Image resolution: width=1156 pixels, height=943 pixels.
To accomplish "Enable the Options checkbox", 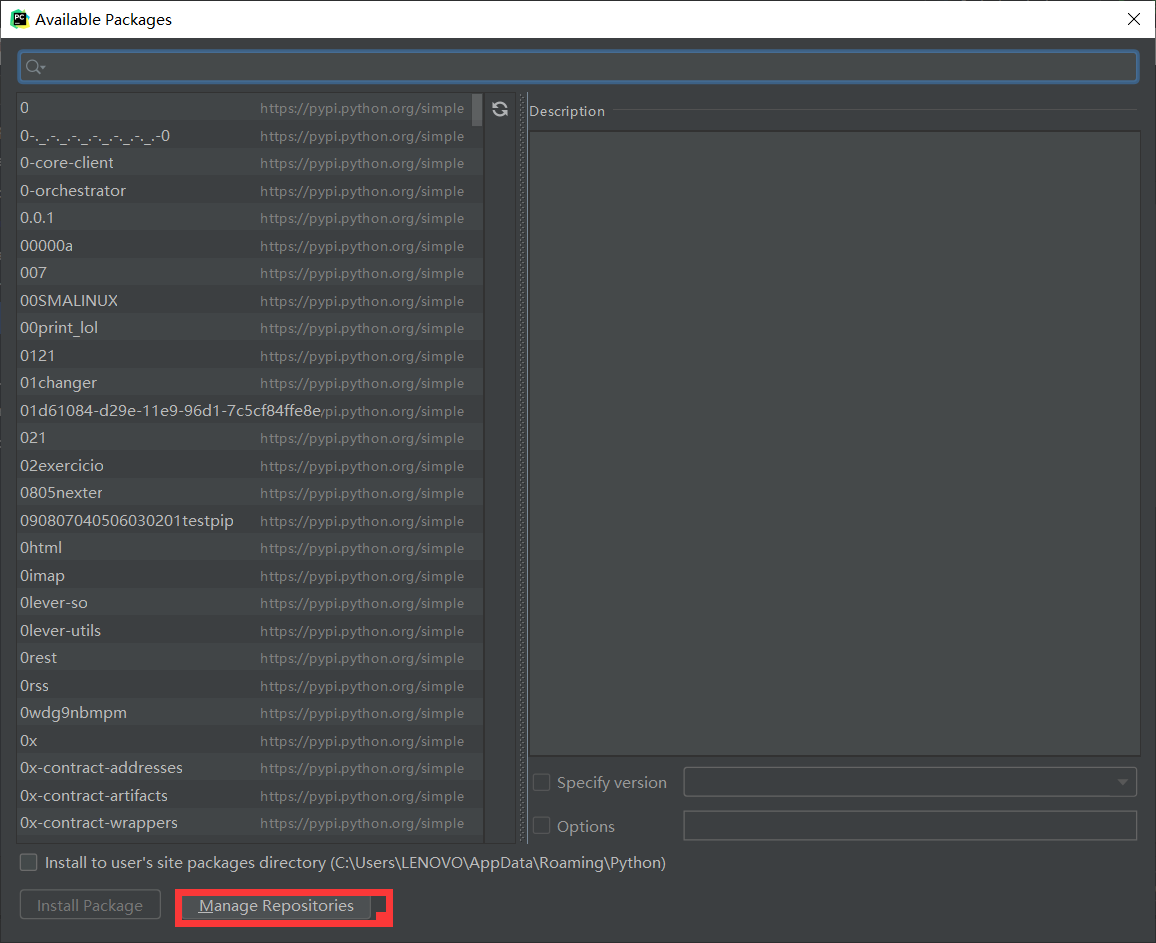I will [542, 826].
